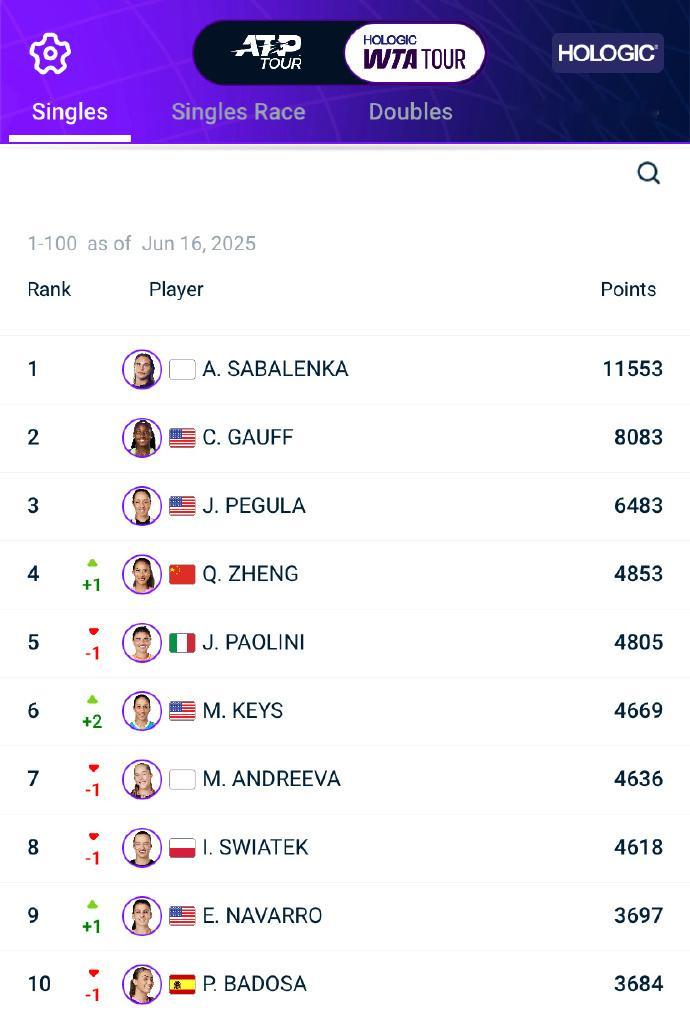Tap E. Navarro's player avatar
Image resolution: width=690 pixels, height=1019 pixels.
[x=142, y=916]
